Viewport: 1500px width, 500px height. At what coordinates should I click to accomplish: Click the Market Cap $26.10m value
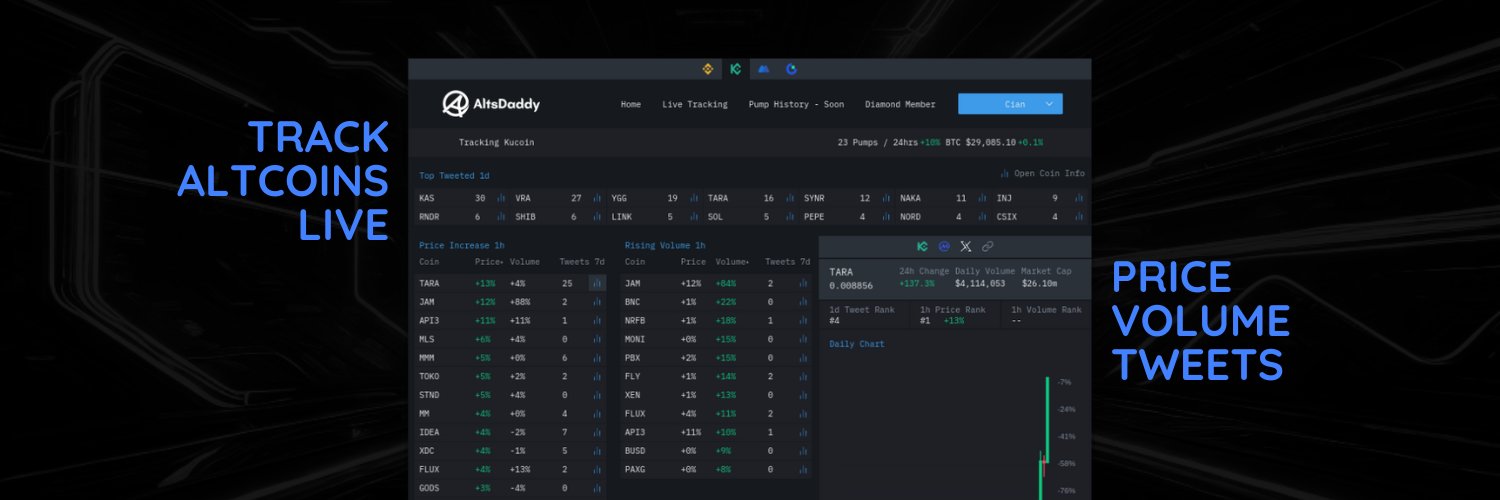(1040, 284)
